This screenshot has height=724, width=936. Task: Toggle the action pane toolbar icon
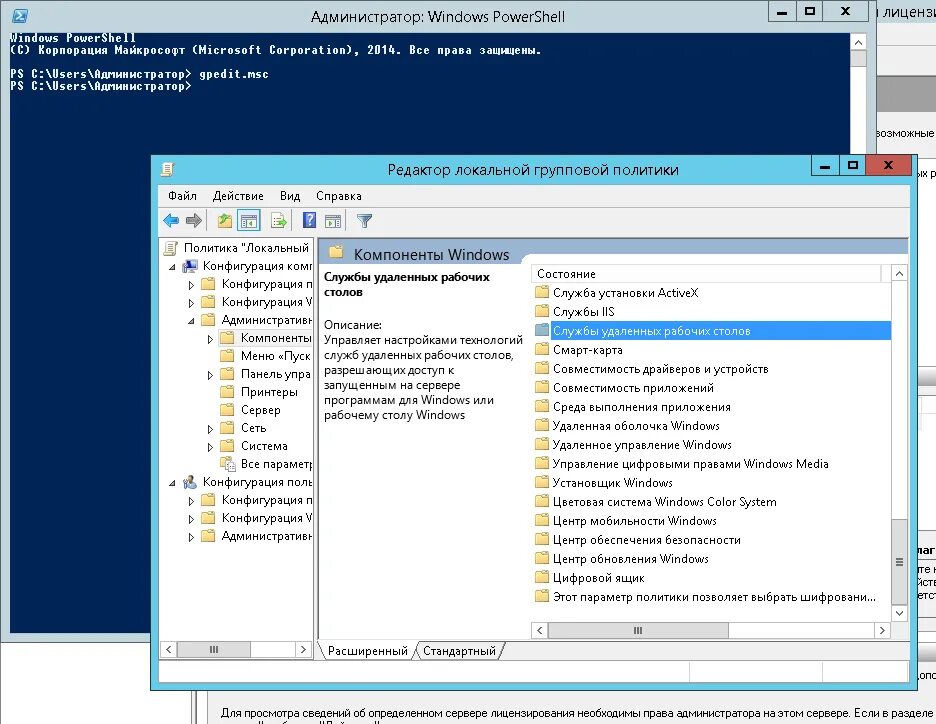(333, 221)
